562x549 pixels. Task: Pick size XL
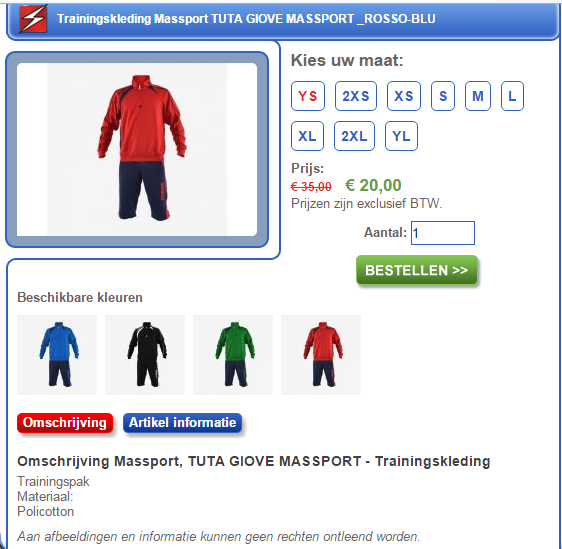tap(307, 136)
